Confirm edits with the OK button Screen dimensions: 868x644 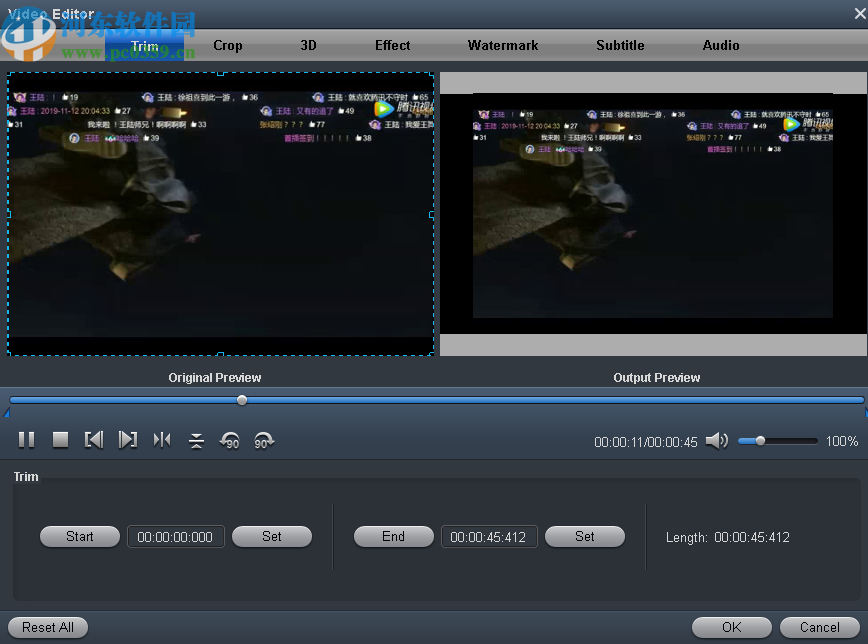click(x=731, y=627)
